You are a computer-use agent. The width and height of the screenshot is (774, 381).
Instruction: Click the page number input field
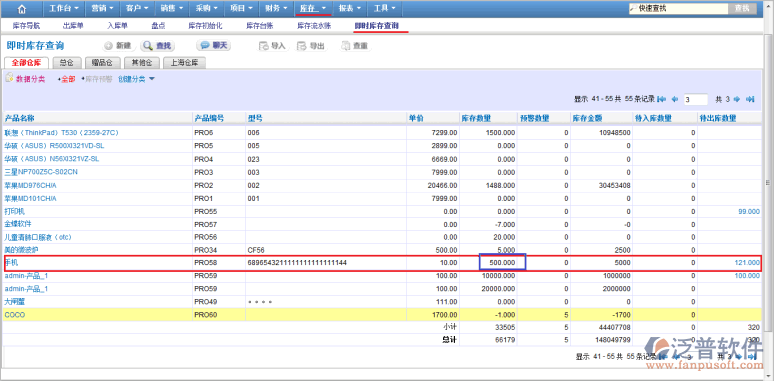point(696,99)
